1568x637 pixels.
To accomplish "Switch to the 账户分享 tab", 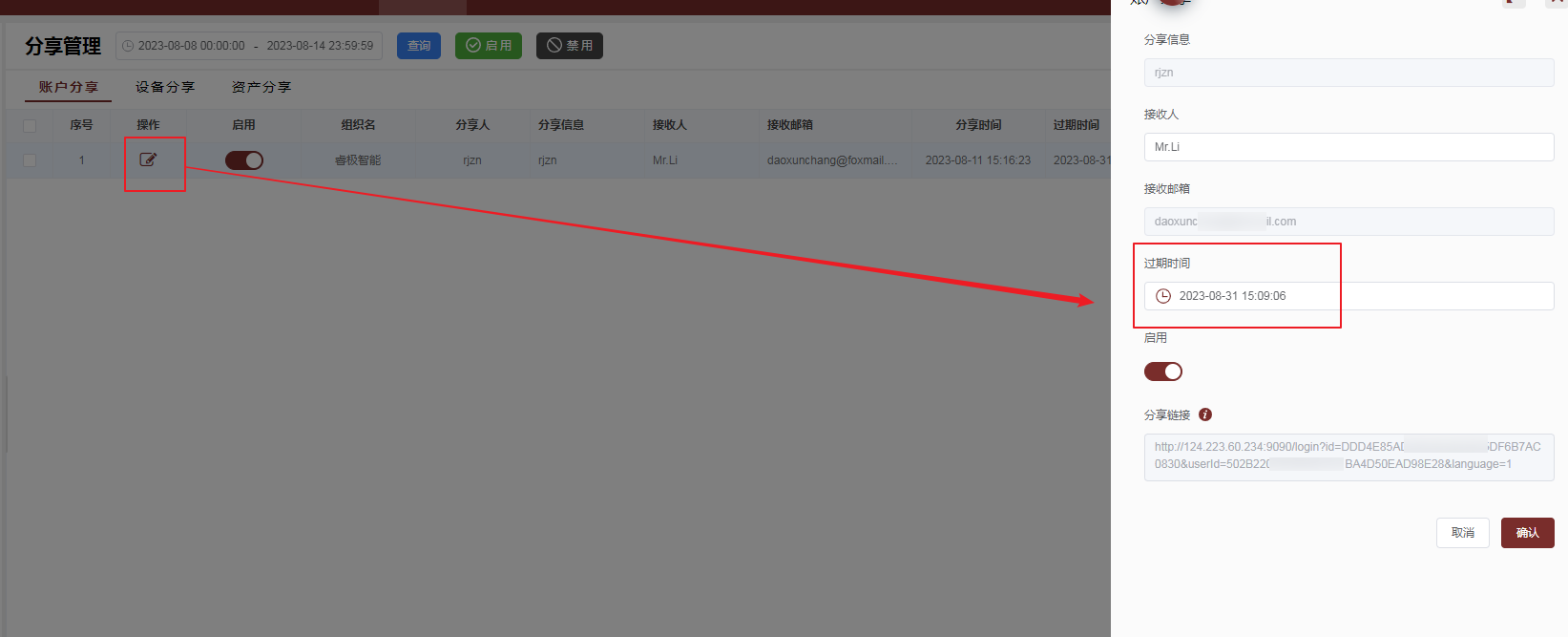I will click(x=68, y=87).
